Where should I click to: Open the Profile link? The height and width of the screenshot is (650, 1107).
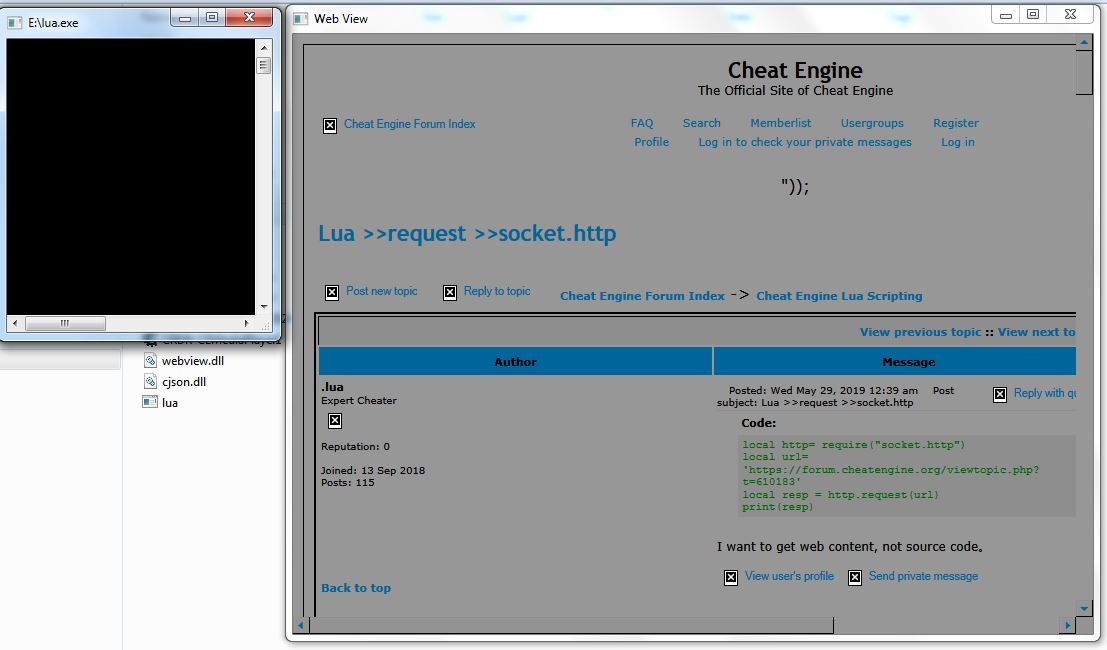pyautogui.click(x=651, y=142)
